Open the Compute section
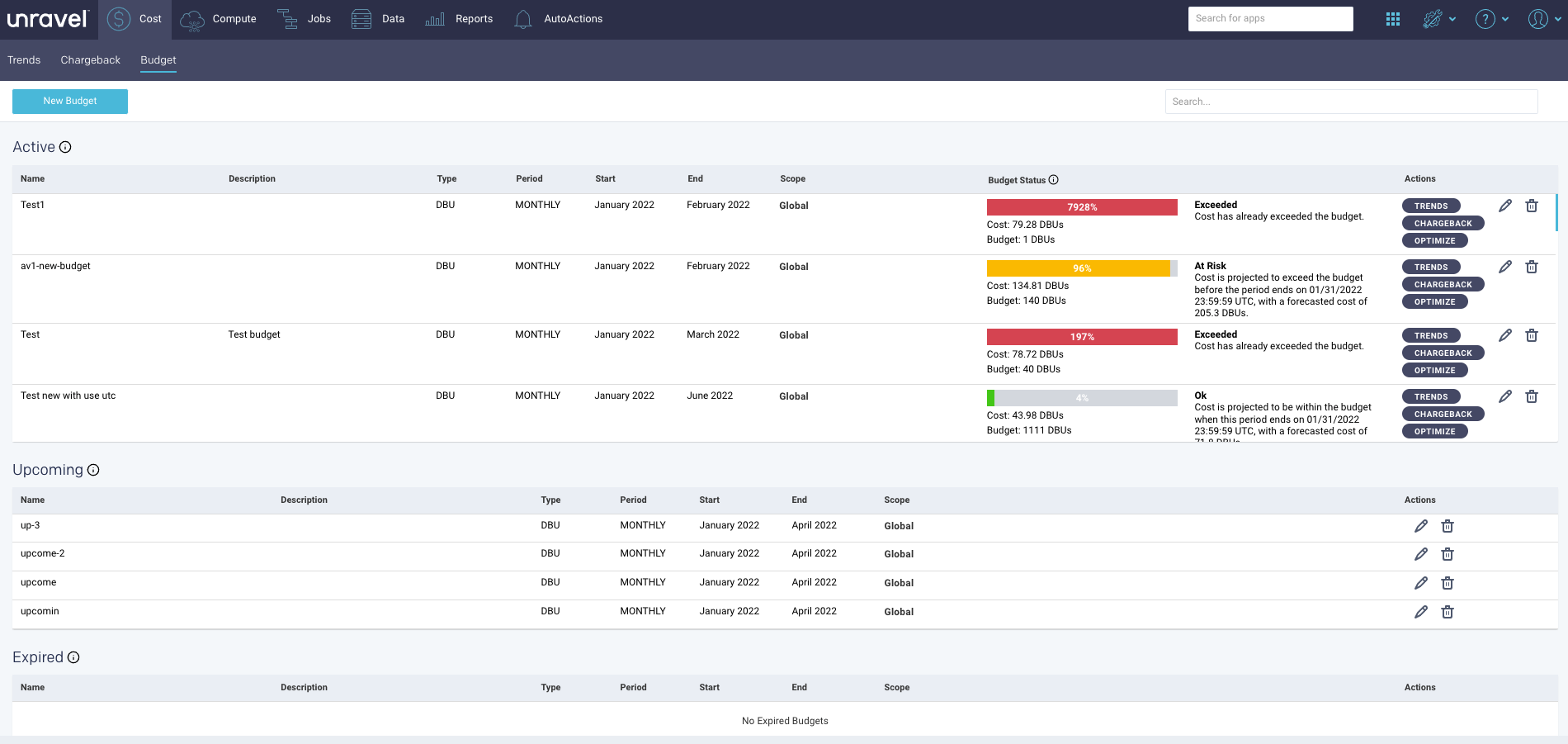Screen dimensions: 1568x744 (218, 19)
